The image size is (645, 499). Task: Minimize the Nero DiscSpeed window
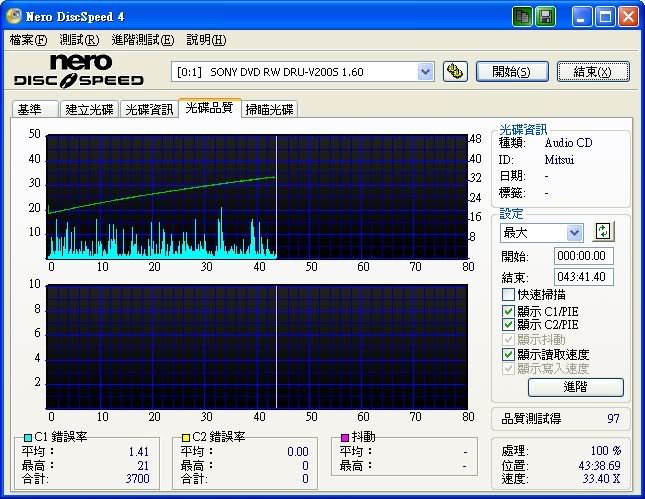click(x=582, y=17)
